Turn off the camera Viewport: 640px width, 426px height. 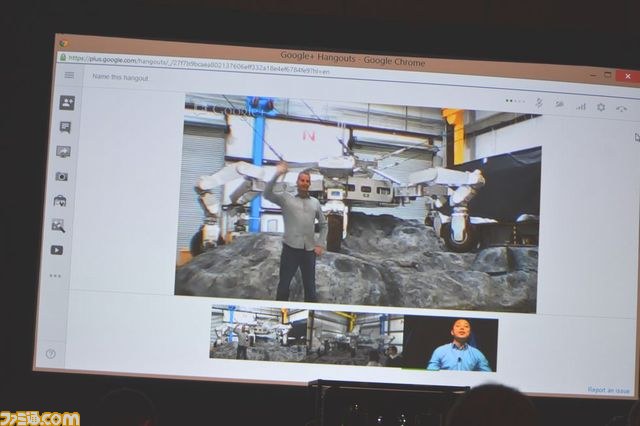[559, 104]
